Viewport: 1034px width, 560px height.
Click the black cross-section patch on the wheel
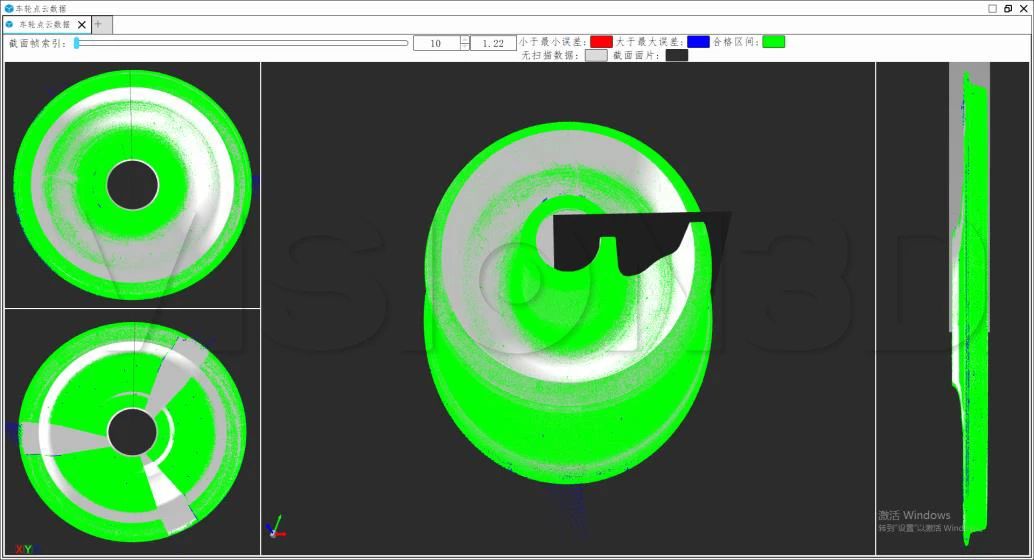(620, 240)
